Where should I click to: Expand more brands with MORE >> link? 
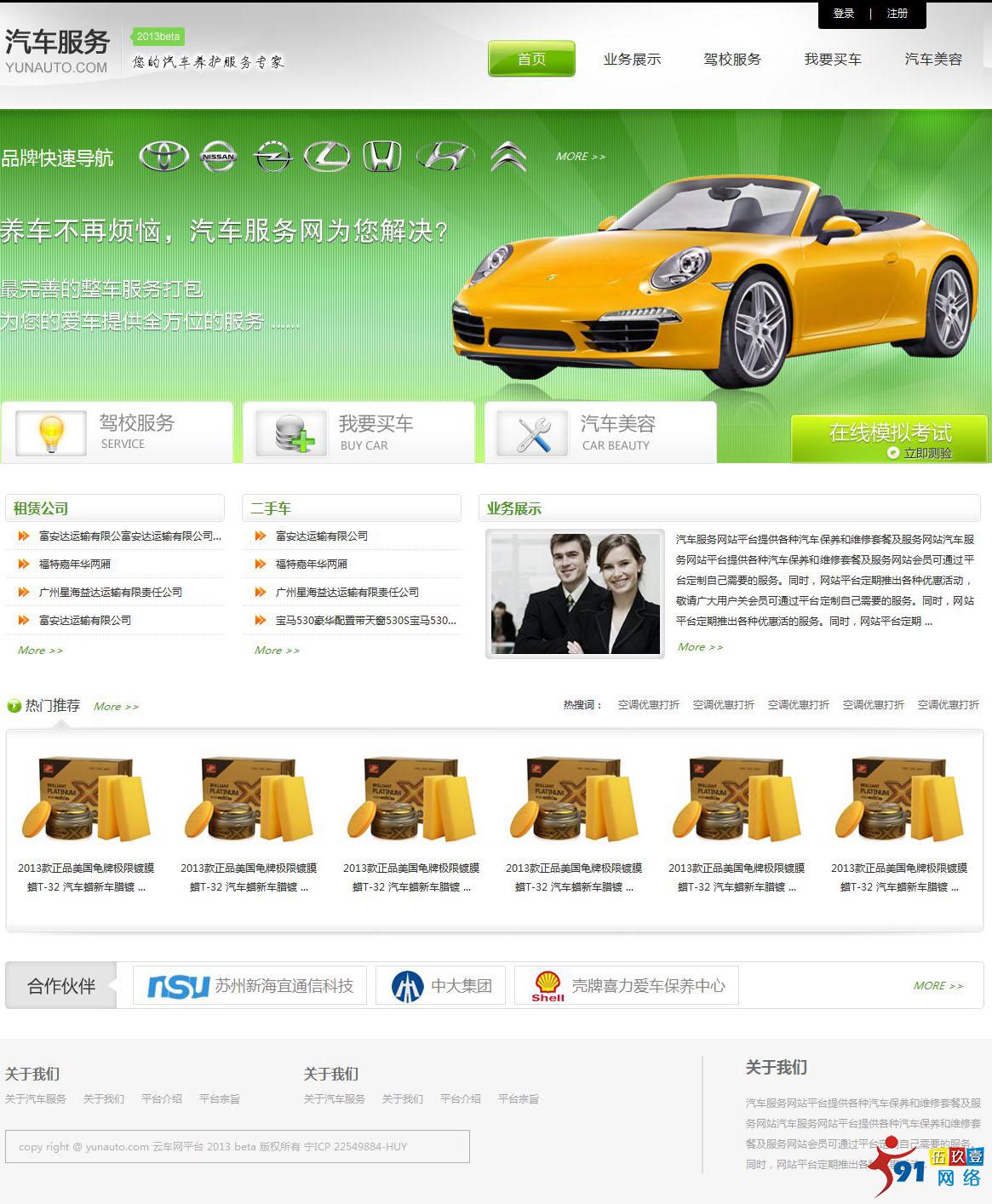click(x=580, y=157)
